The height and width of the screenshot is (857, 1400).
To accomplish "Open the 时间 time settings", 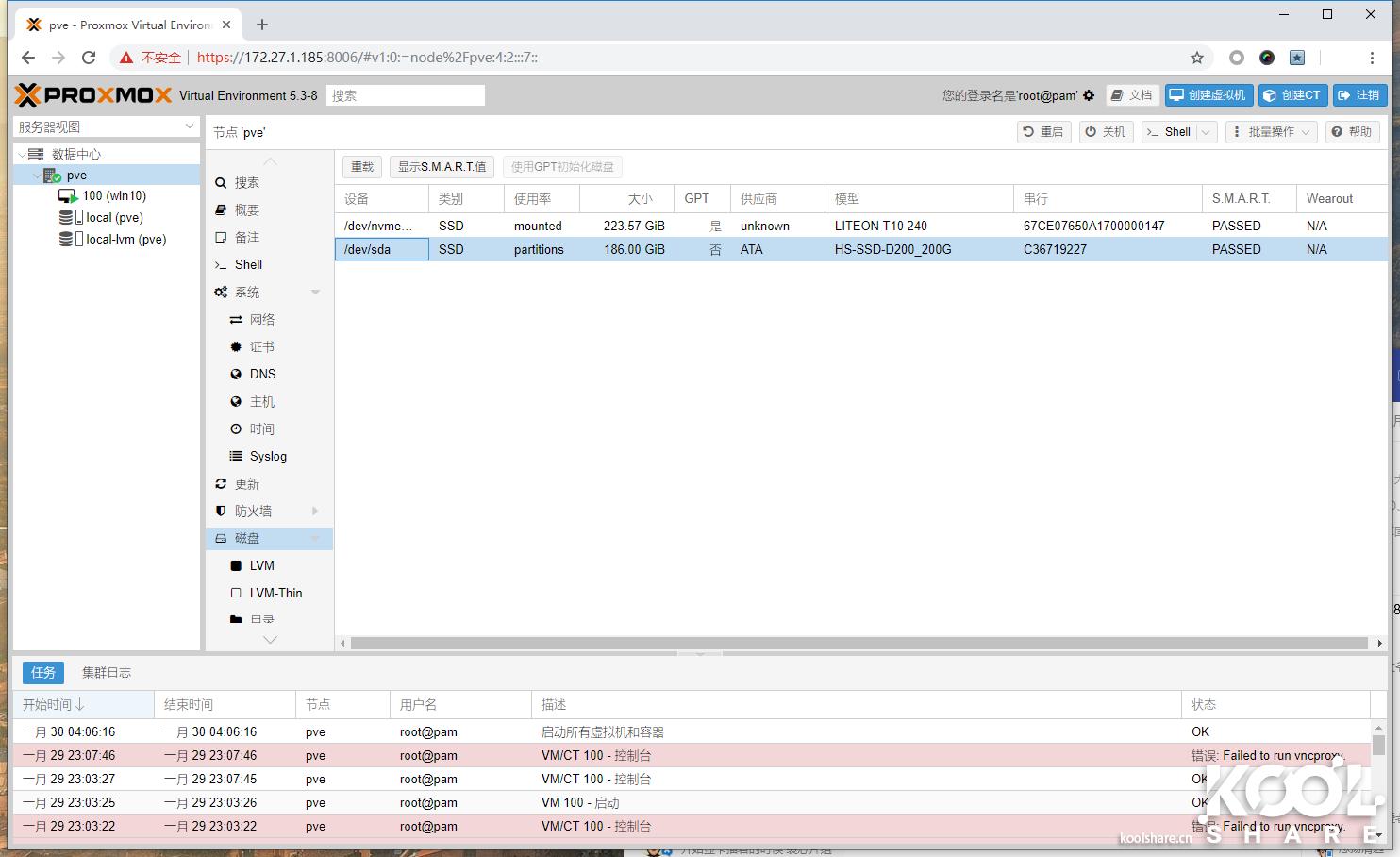I will pyautogui.click(x=260, y=428).
